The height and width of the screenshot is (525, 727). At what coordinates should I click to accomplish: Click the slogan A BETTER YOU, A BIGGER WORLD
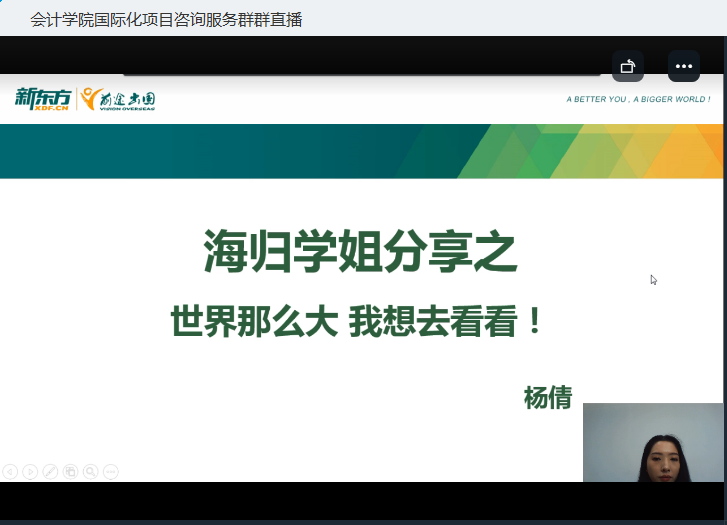tap(637, 100)
